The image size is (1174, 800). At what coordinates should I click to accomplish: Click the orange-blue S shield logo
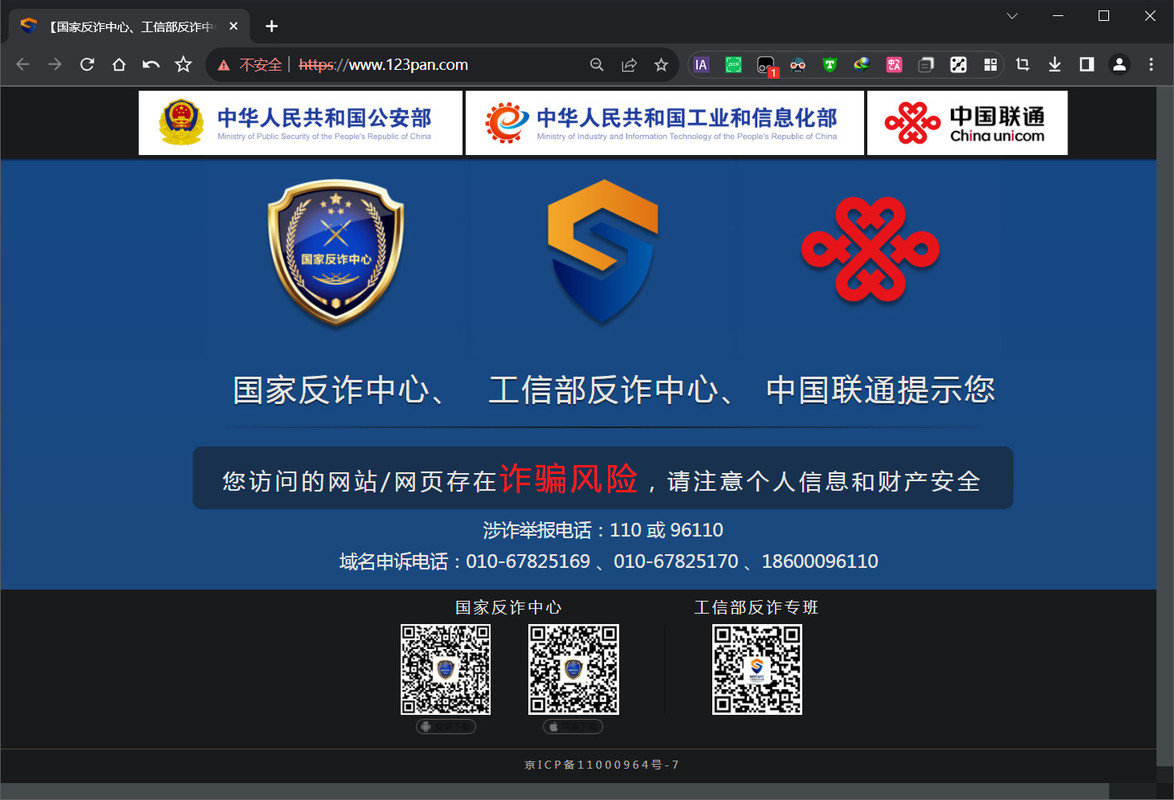click(x=603, y=251)
